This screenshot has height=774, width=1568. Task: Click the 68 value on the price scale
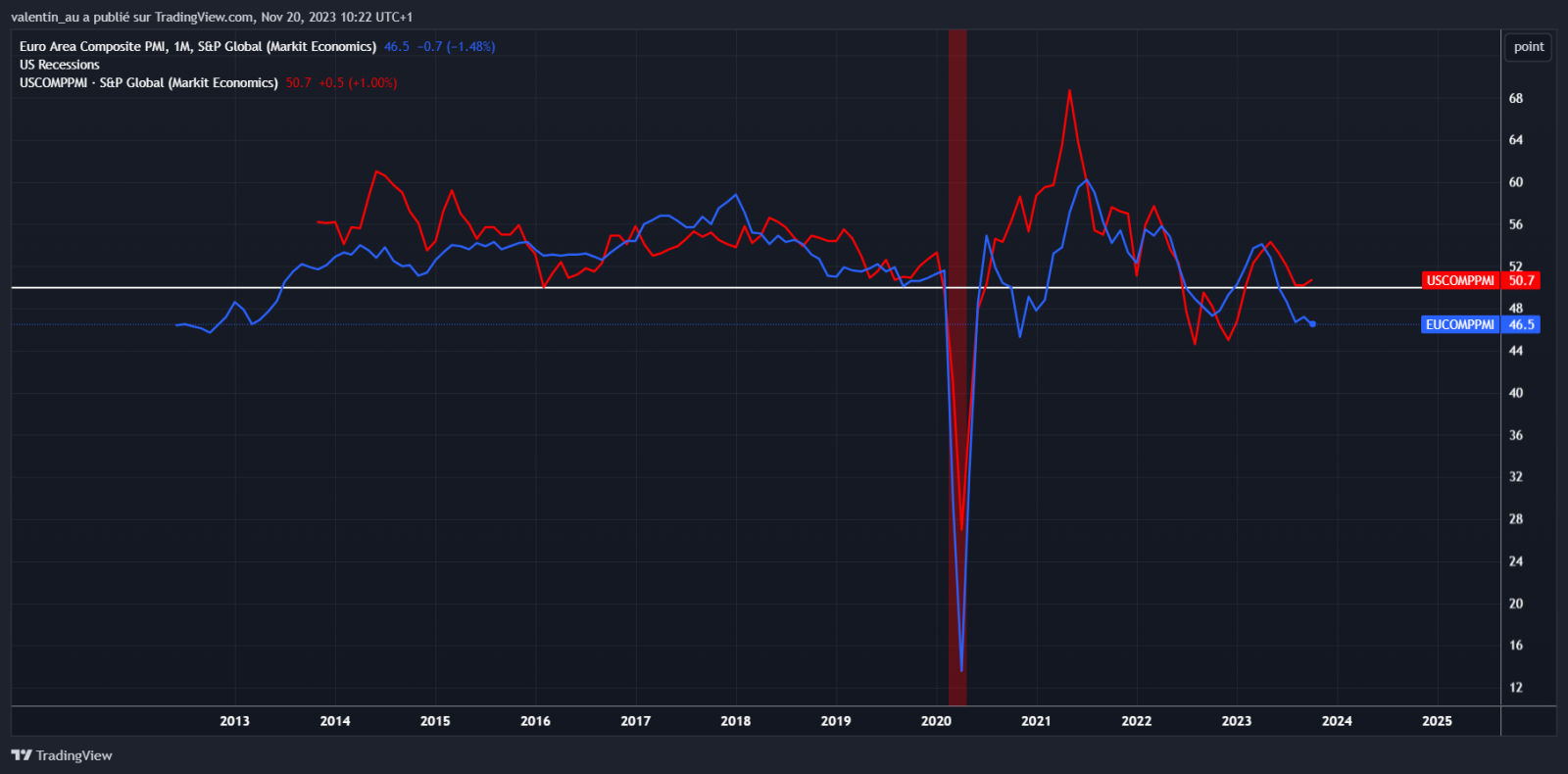pyautogui.click(x=1516, y=99)
